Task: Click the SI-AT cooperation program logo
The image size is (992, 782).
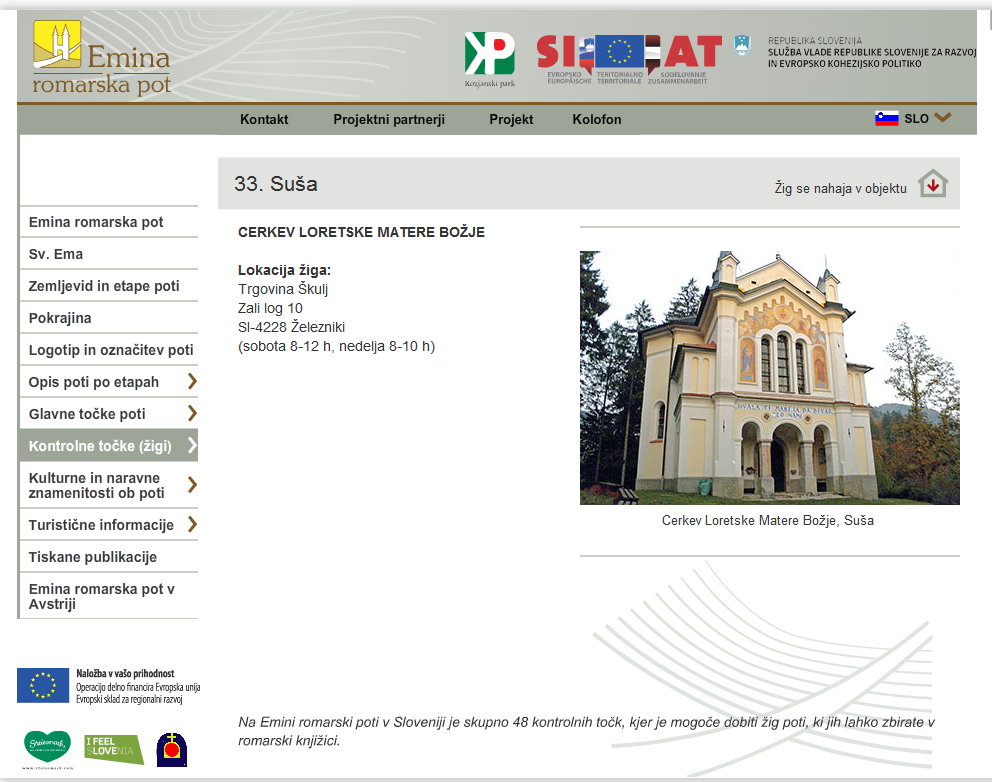Action: click(x=628, y=58)
